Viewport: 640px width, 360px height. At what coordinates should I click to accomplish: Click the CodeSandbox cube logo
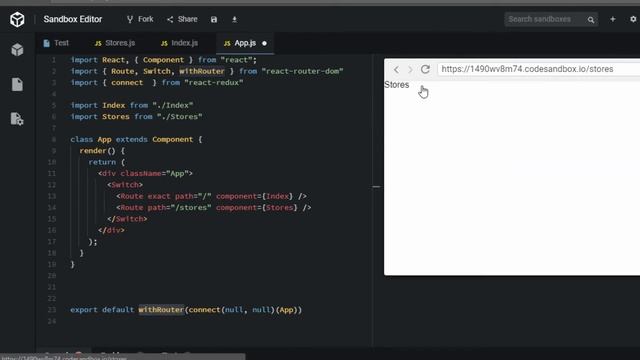tap(17, 19)
